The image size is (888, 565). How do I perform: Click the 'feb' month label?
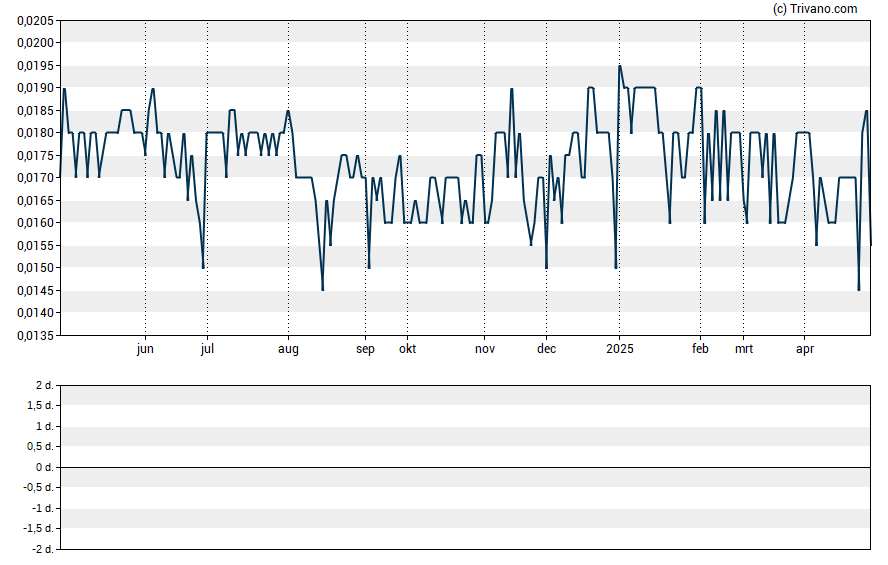[x=700, y=349]
